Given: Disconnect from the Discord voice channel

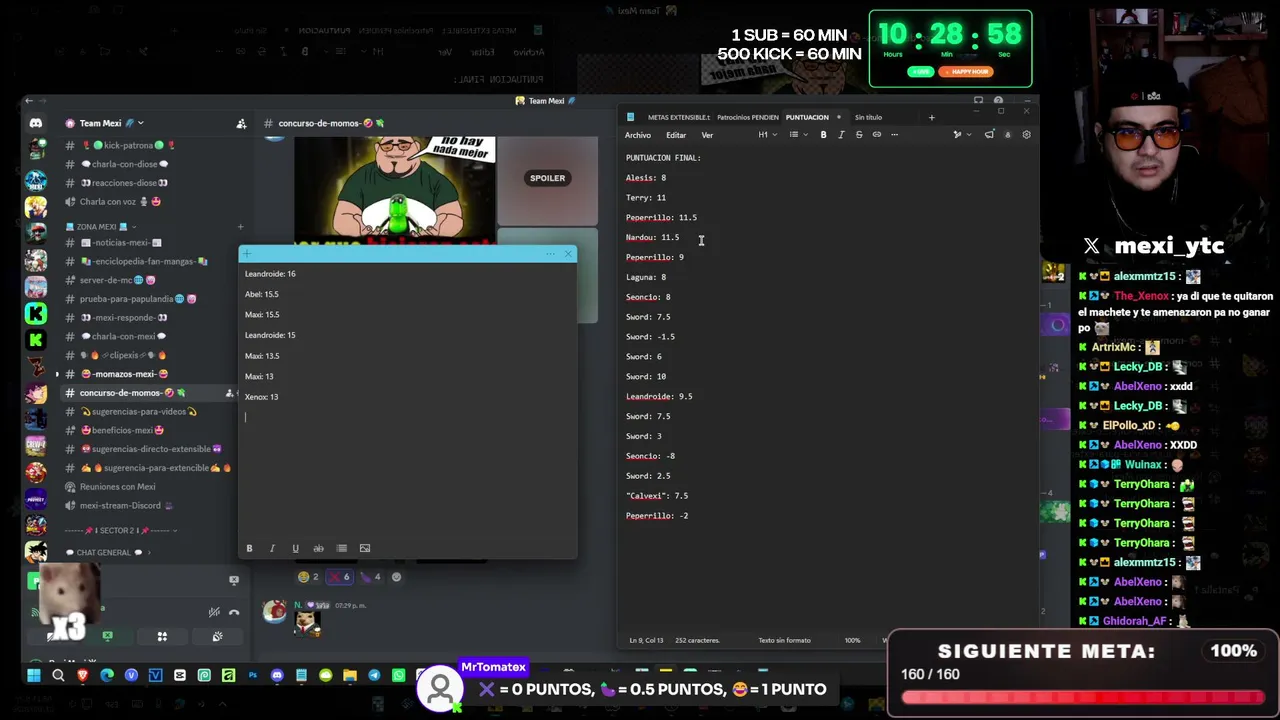Looking at the screenshot, I should tap(234, 612).
